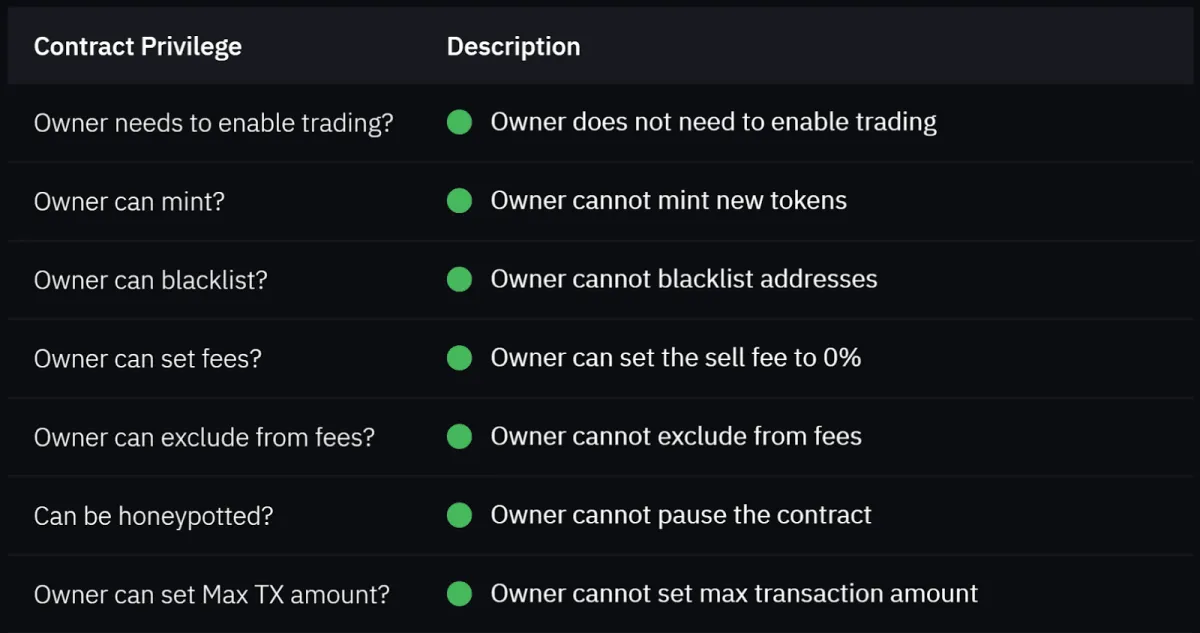Select the Contract Privilege column header
This screenshot has width=1200, height=633.
click(x=138, y=47)
